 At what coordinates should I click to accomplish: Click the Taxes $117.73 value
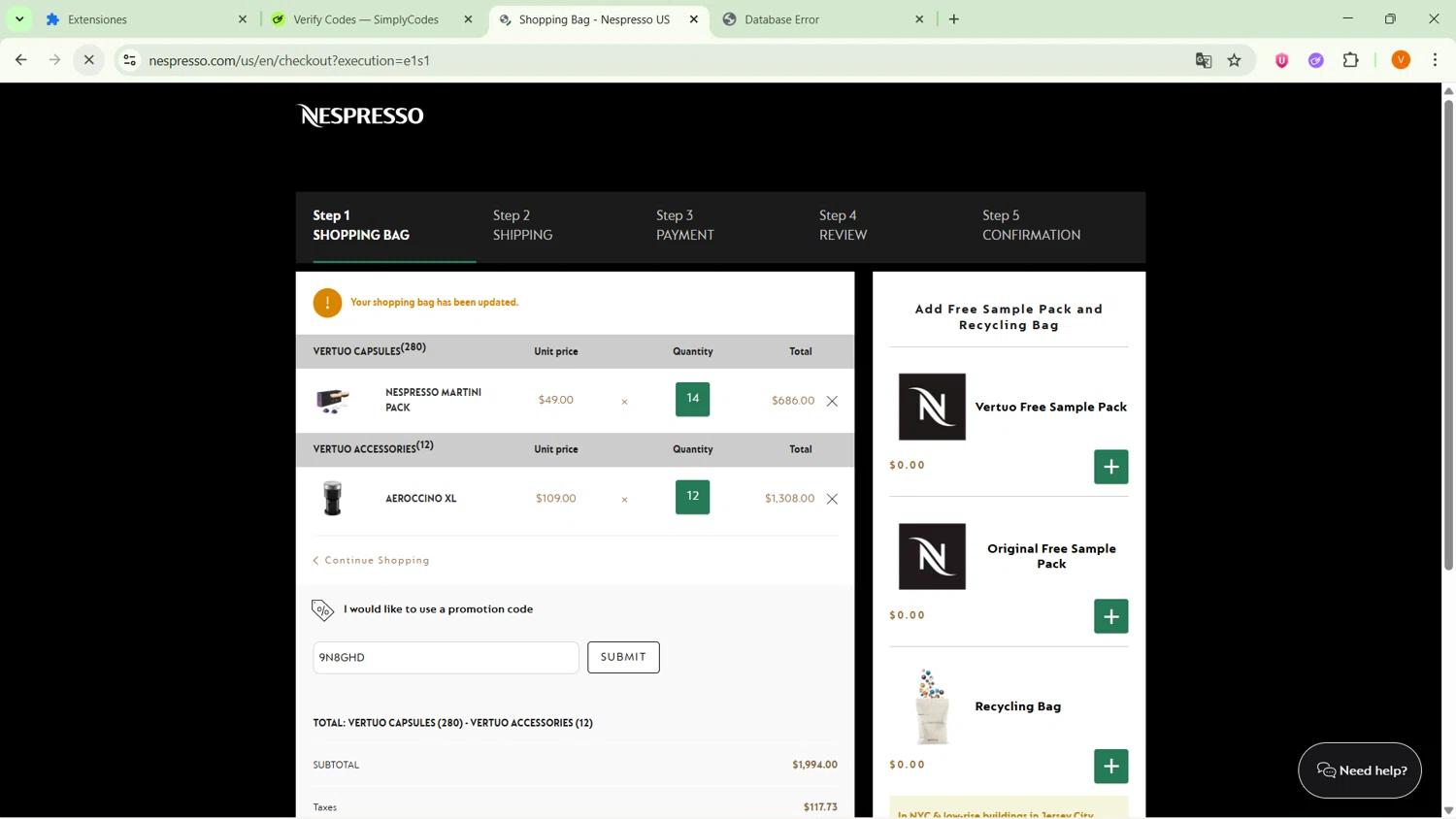pos(820,807)
